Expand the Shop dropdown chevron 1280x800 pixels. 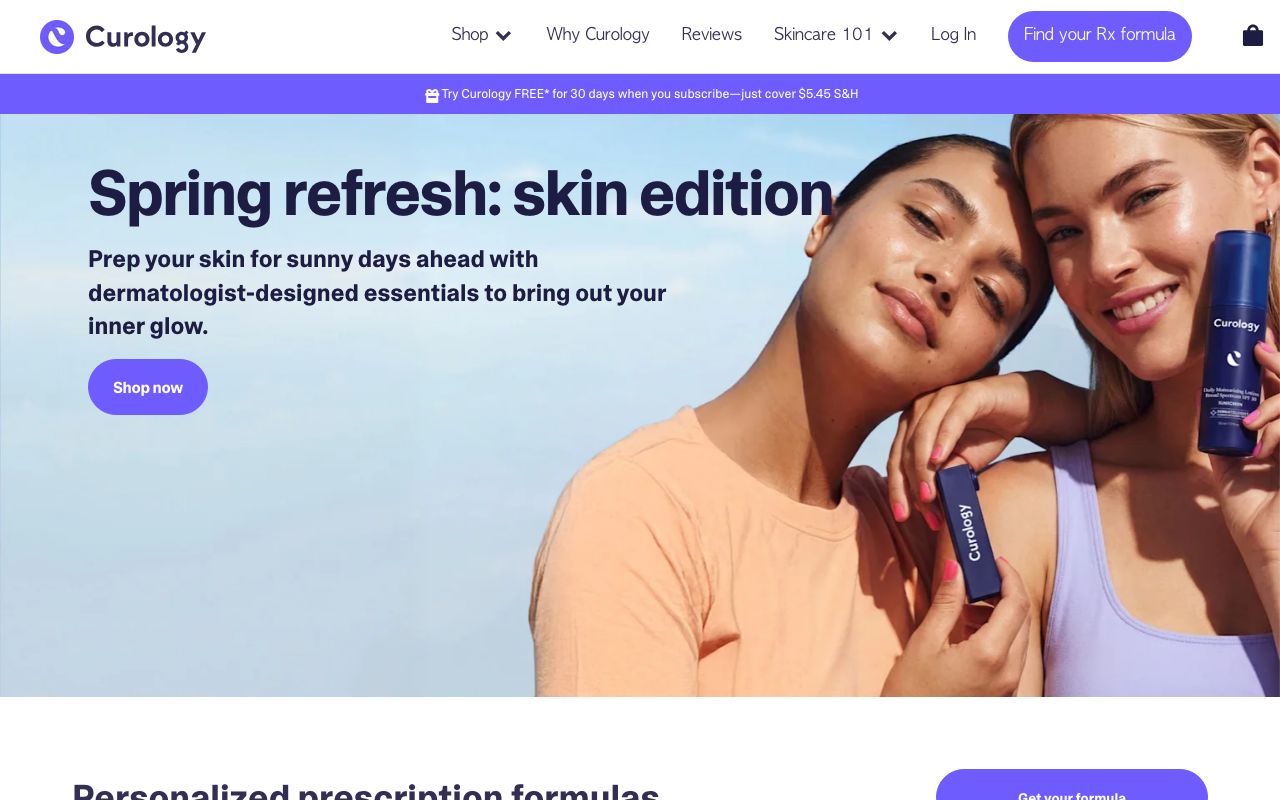(x=504, y=36)
